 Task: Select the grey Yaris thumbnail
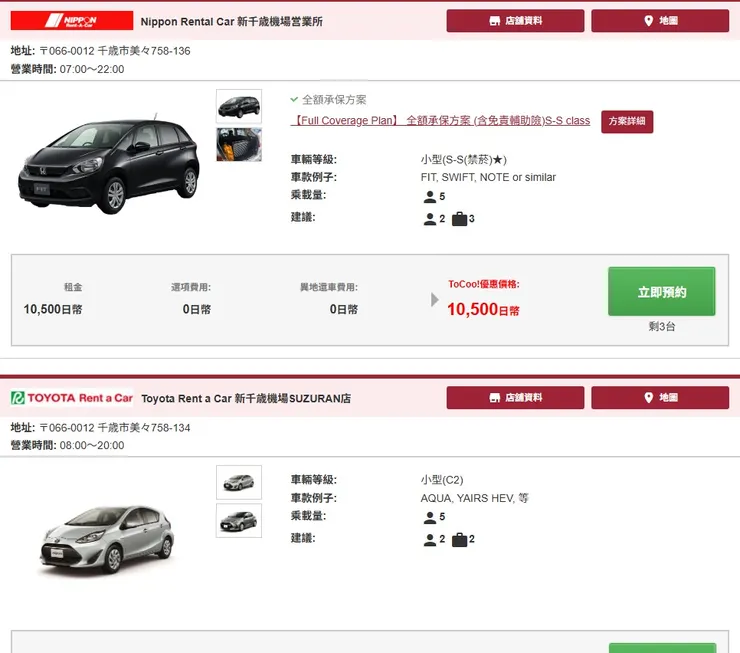pos(239,520)
